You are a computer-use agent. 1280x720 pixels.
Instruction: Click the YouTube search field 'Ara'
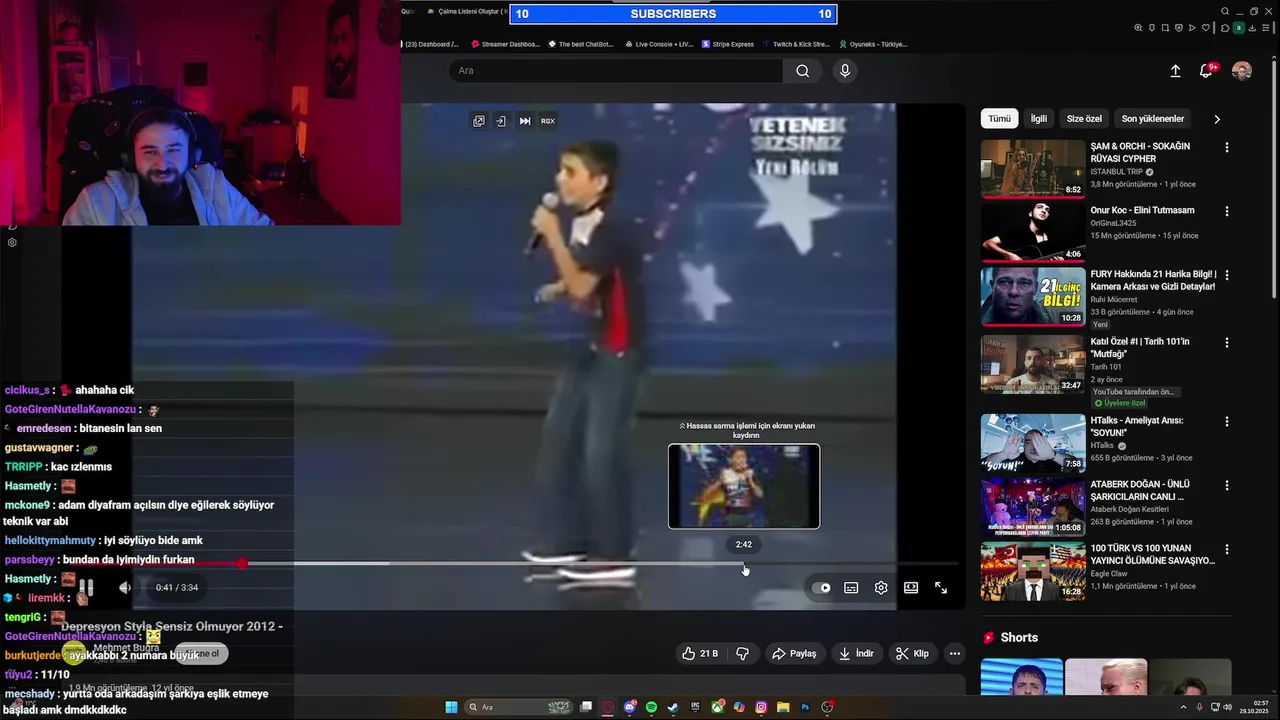click(615, 71)
